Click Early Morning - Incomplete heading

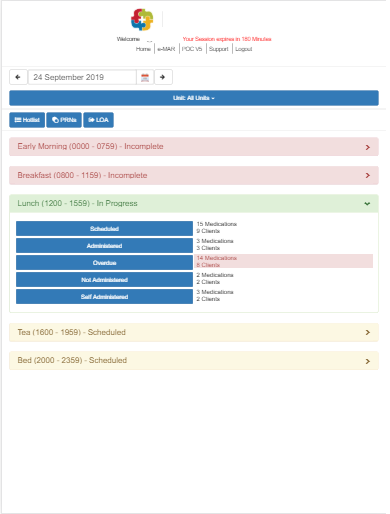[90, 146]
